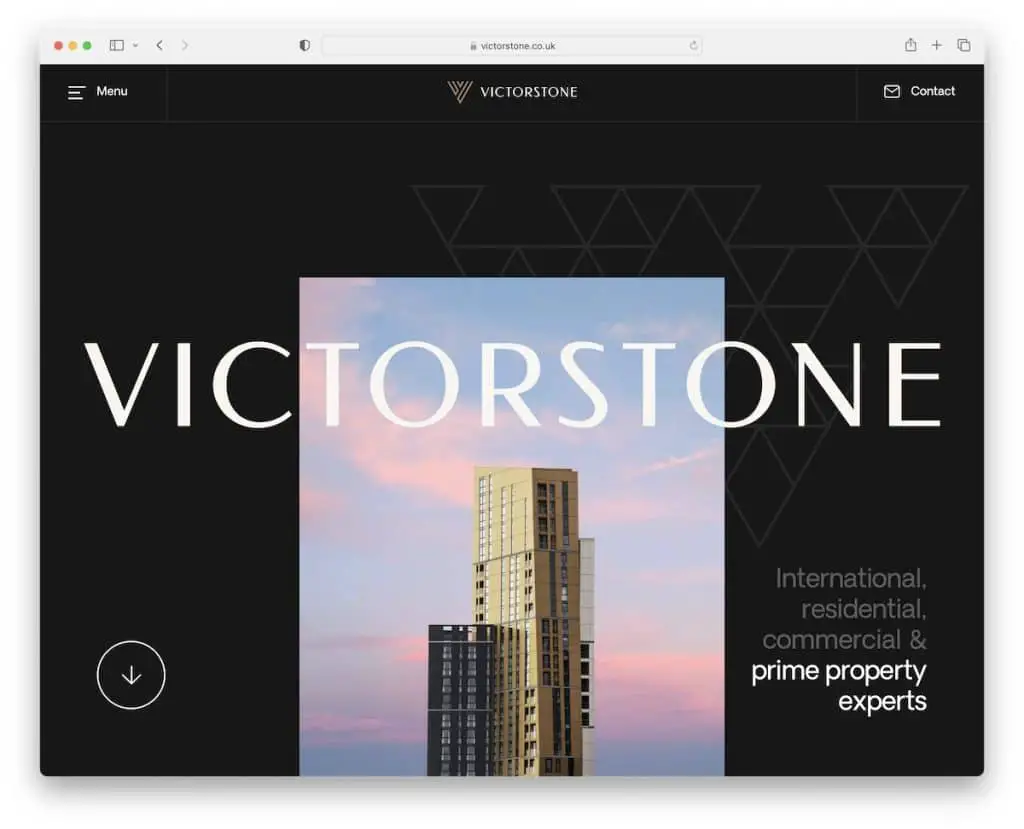Show Safari tab overview

click(x=964, y=45)
